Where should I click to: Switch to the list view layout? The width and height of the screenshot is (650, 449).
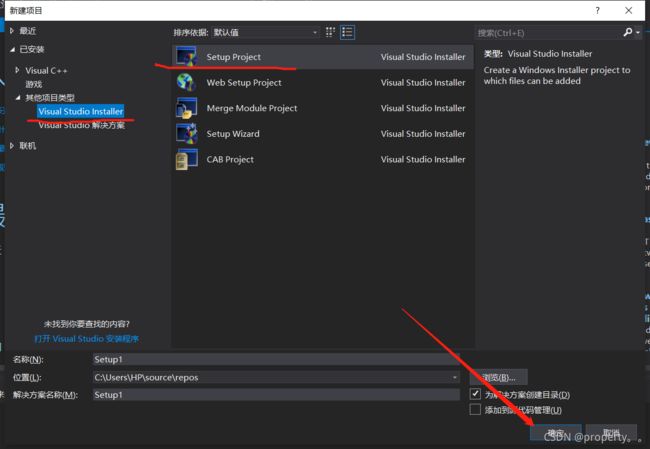(347, 32)
